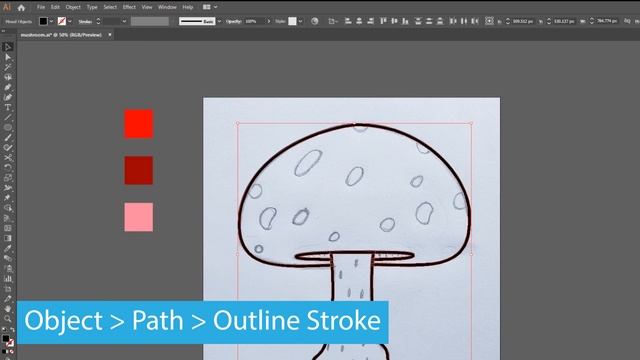Select the Rotate tool
This screenshot has height=360, width=640.
point(8,167)
